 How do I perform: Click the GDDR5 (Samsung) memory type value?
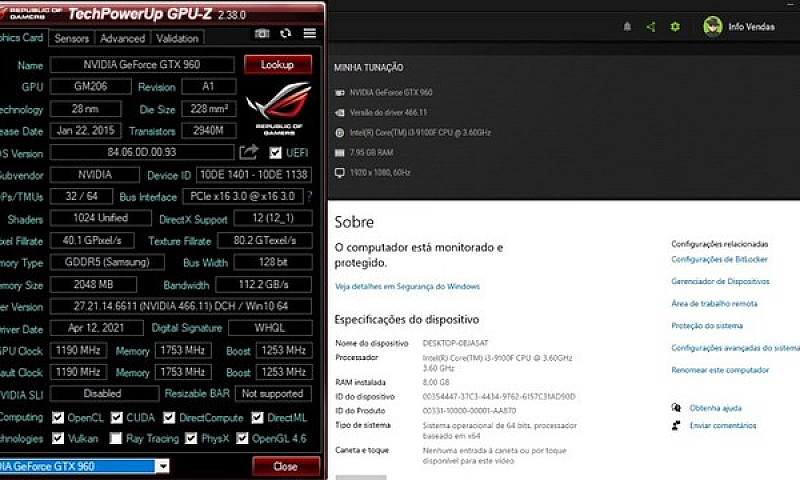coord(107,262)
